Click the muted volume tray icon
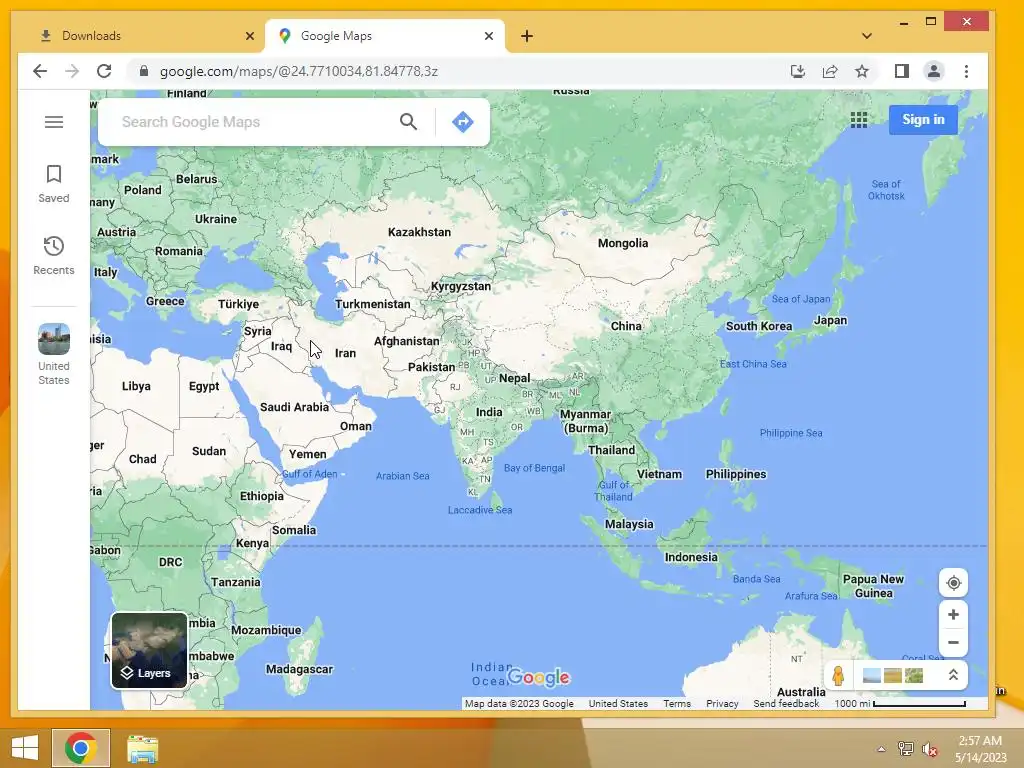1024x768 pixels. click(x=929, y=749)
